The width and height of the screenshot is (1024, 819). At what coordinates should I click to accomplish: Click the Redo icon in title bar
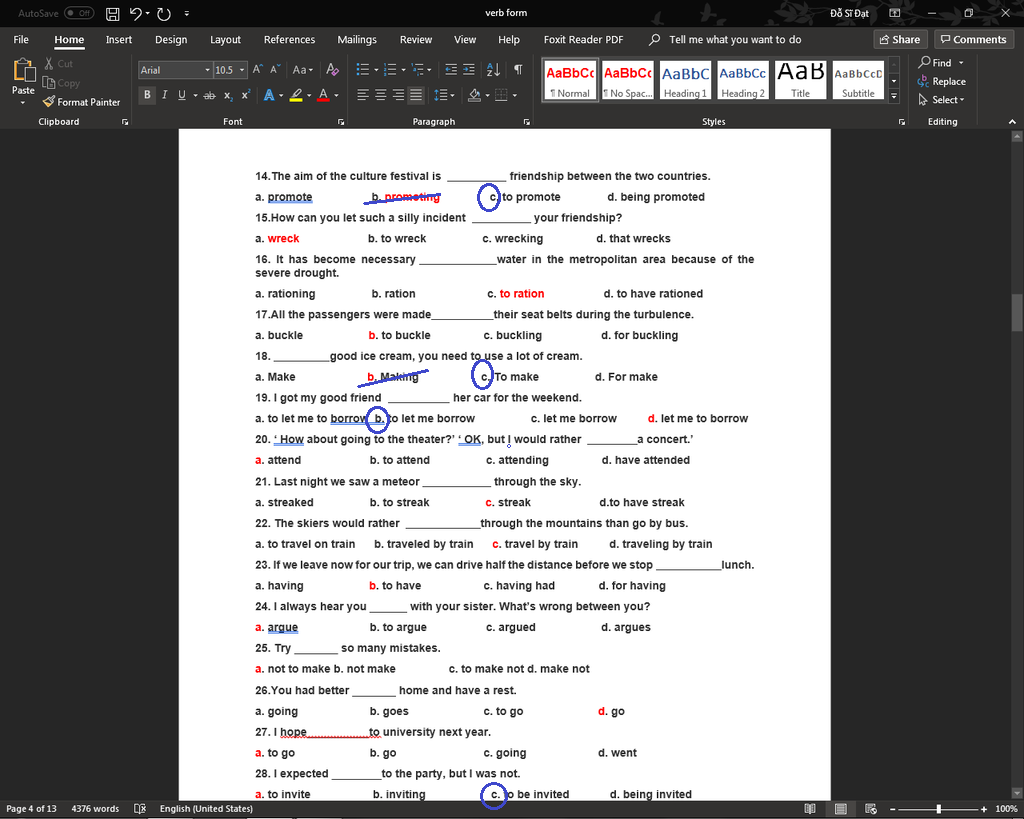164,14
